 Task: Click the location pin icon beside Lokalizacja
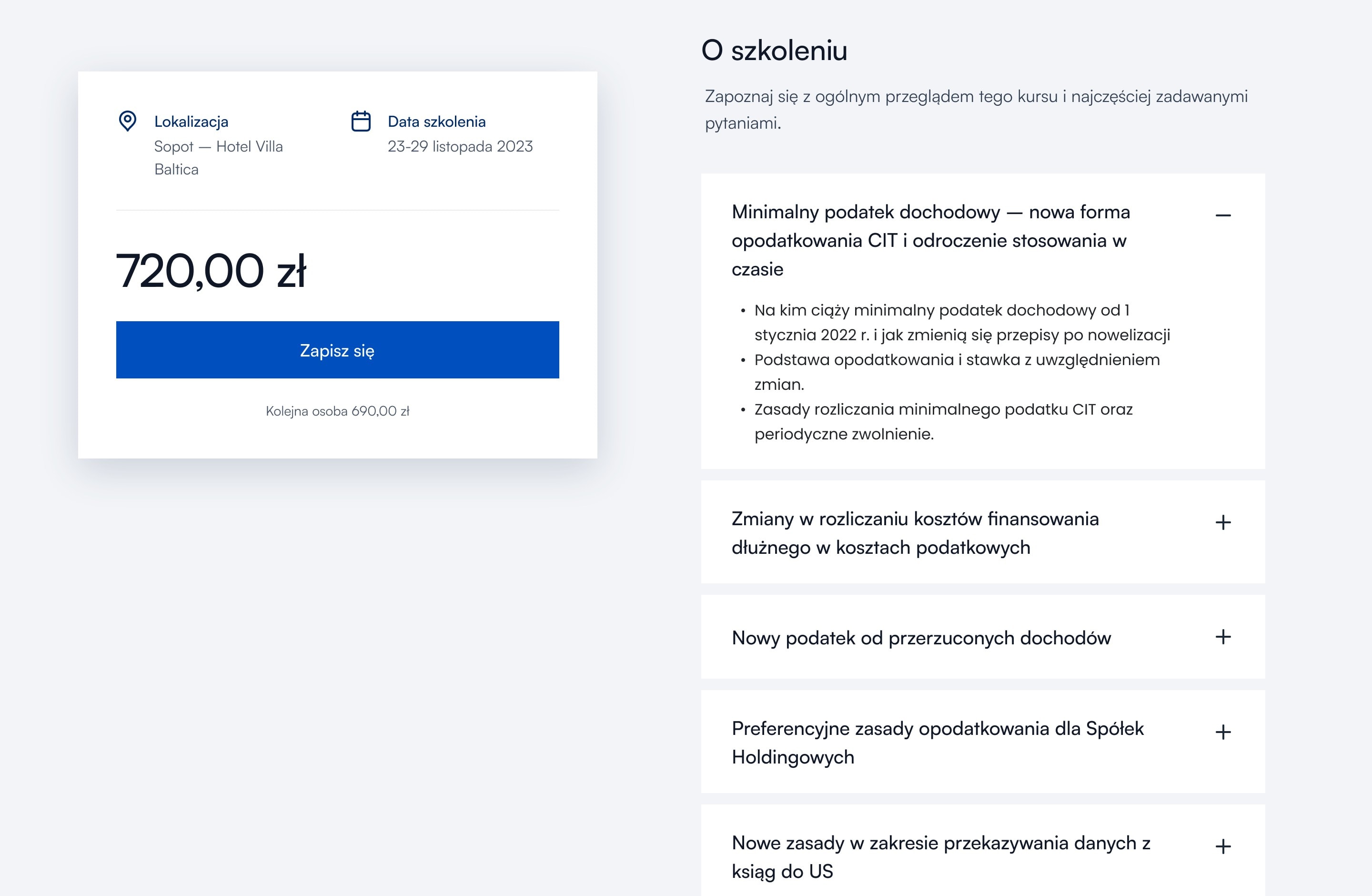point(127,121)
